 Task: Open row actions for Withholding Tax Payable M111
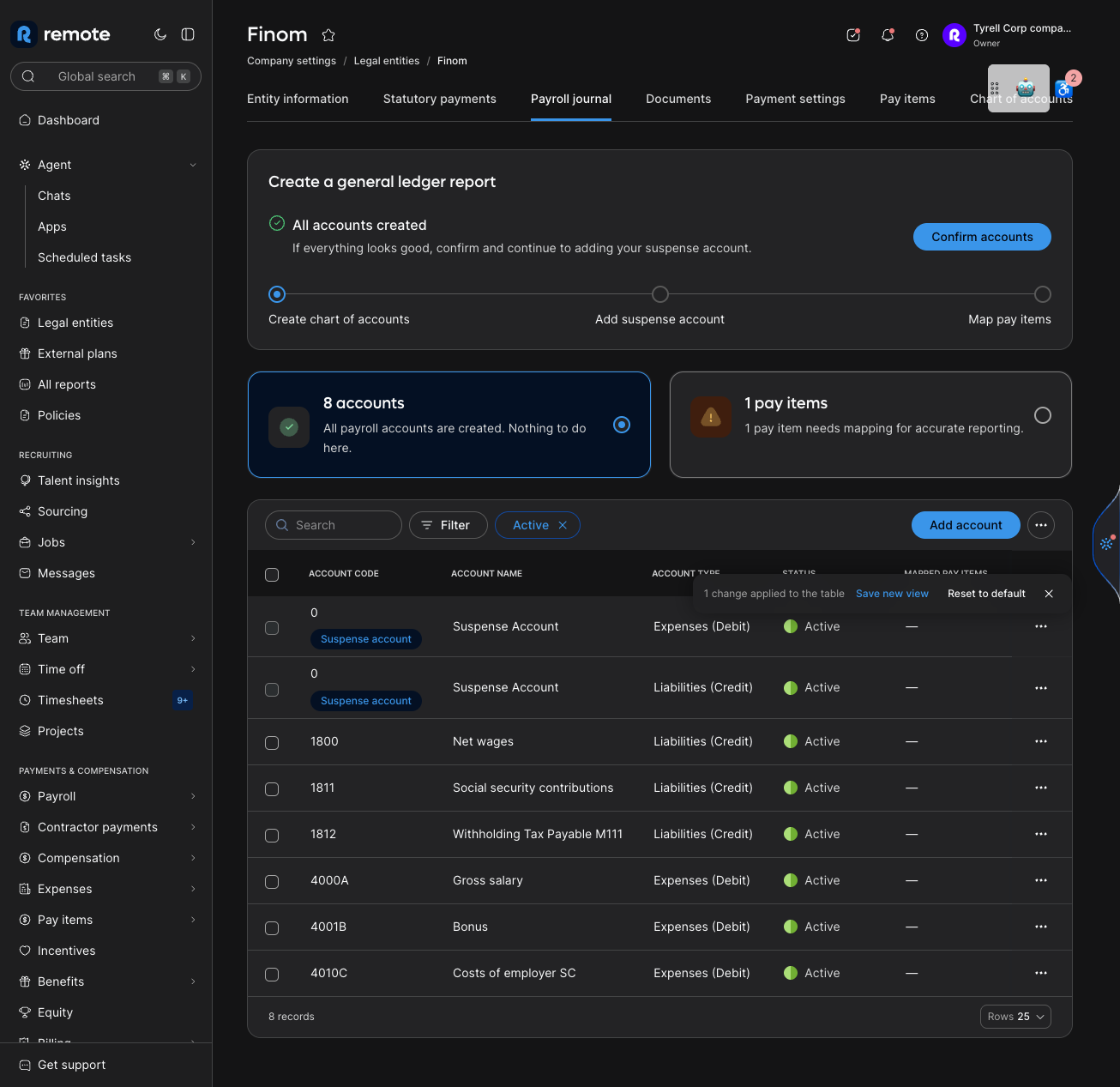(1041, 834)
